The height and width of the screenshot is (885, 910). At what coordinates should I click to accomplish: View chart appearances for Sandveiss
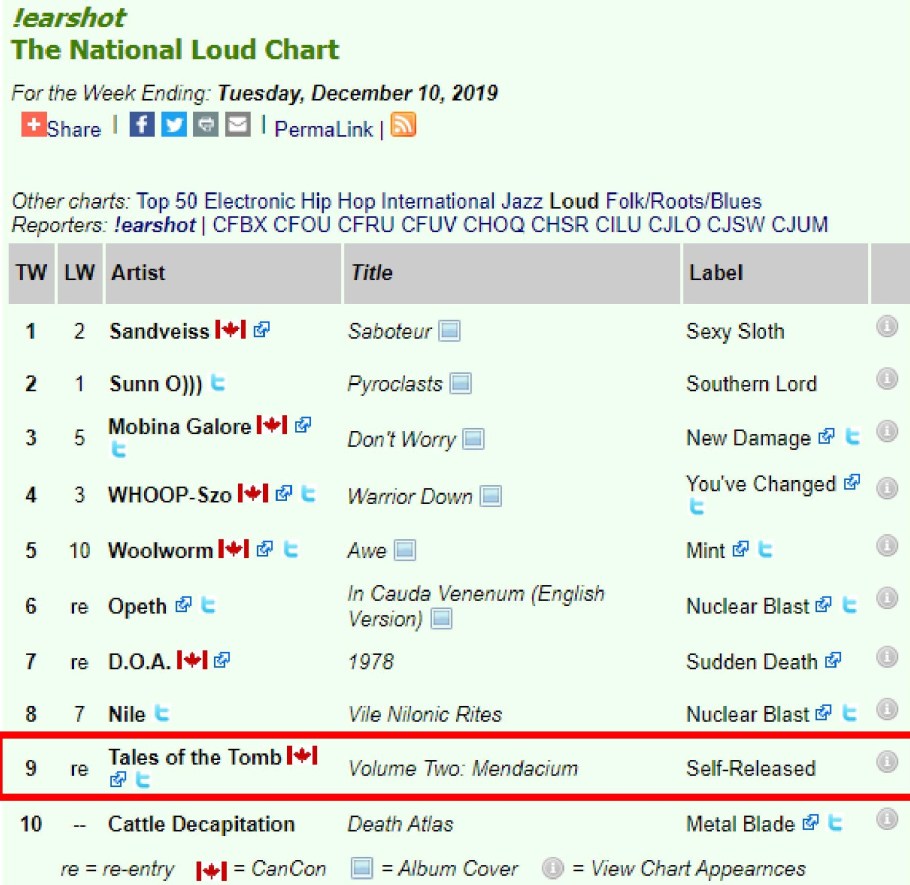click(x=886, y=326)
